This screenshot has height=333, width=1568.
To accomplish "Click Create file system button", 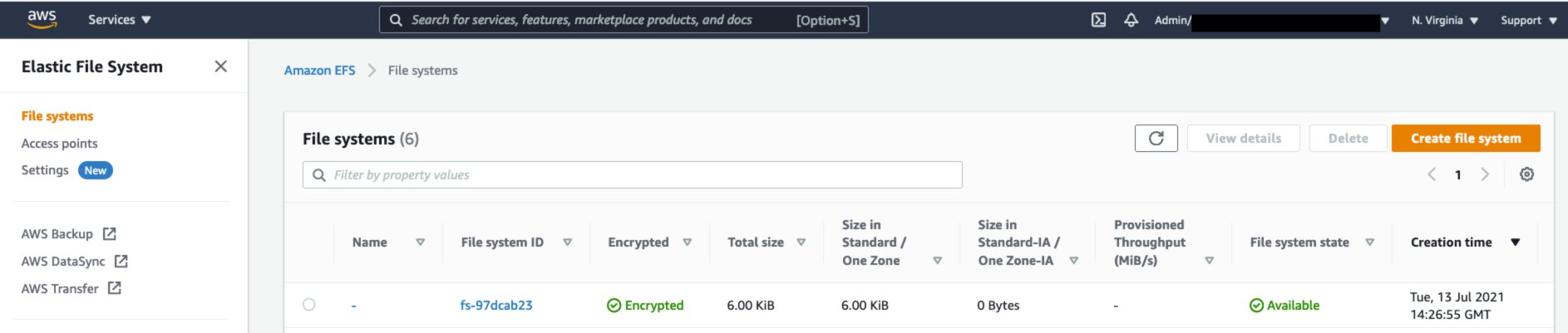I will point(1465,139).
